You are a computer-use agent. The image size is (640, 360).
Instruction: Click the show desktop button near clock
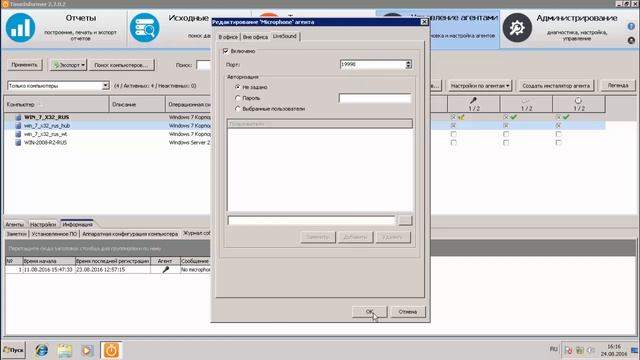tap(635, 350)
